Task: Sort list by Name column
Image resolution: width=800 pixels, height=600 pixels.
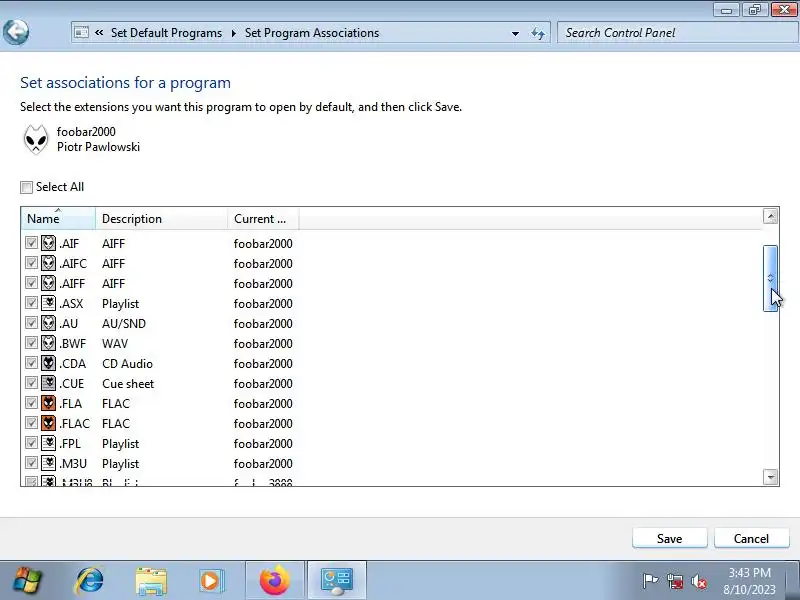Action: (58, 218)
